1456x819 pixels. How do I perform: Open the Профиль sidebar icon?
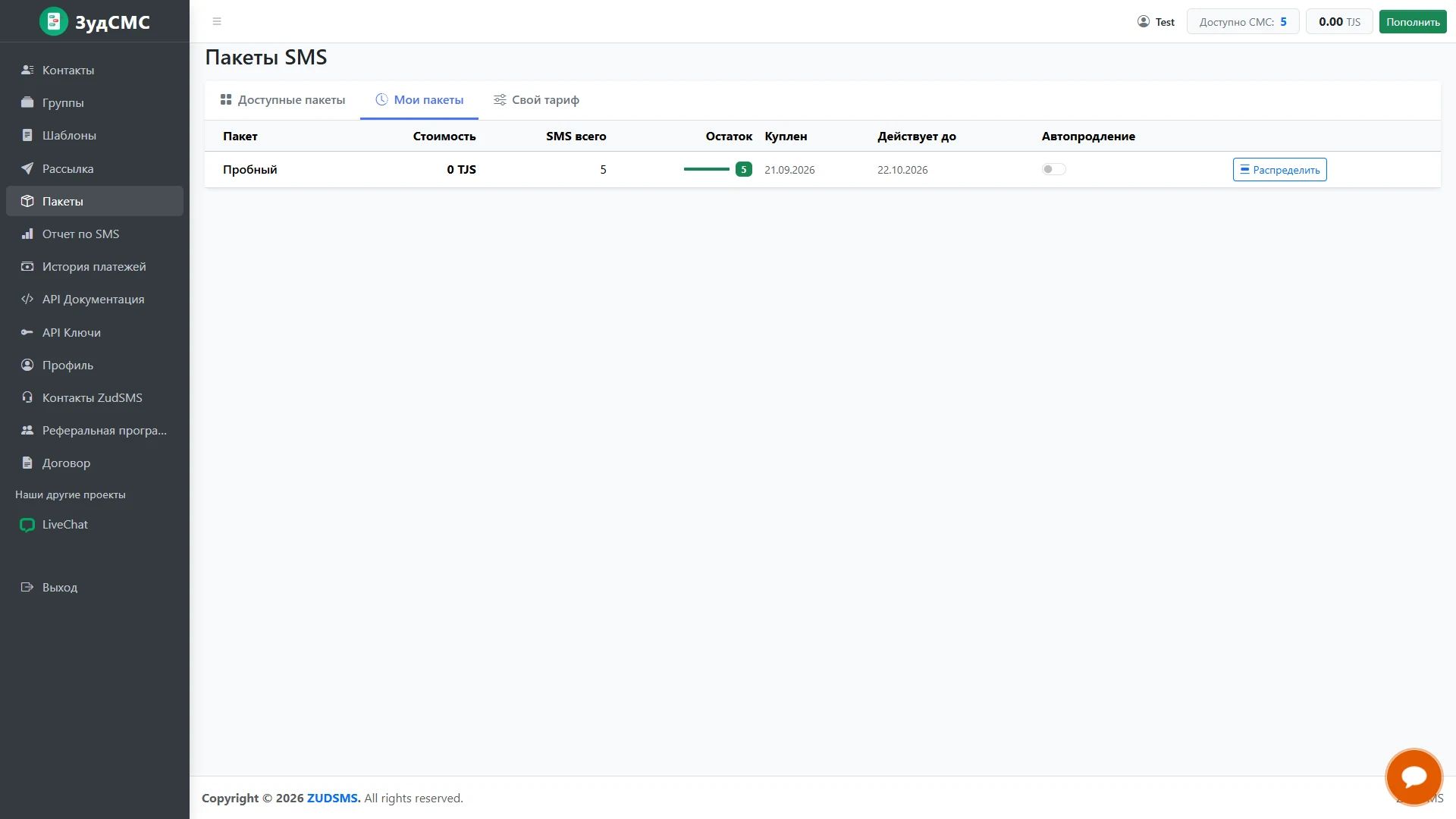click(27, 365)
